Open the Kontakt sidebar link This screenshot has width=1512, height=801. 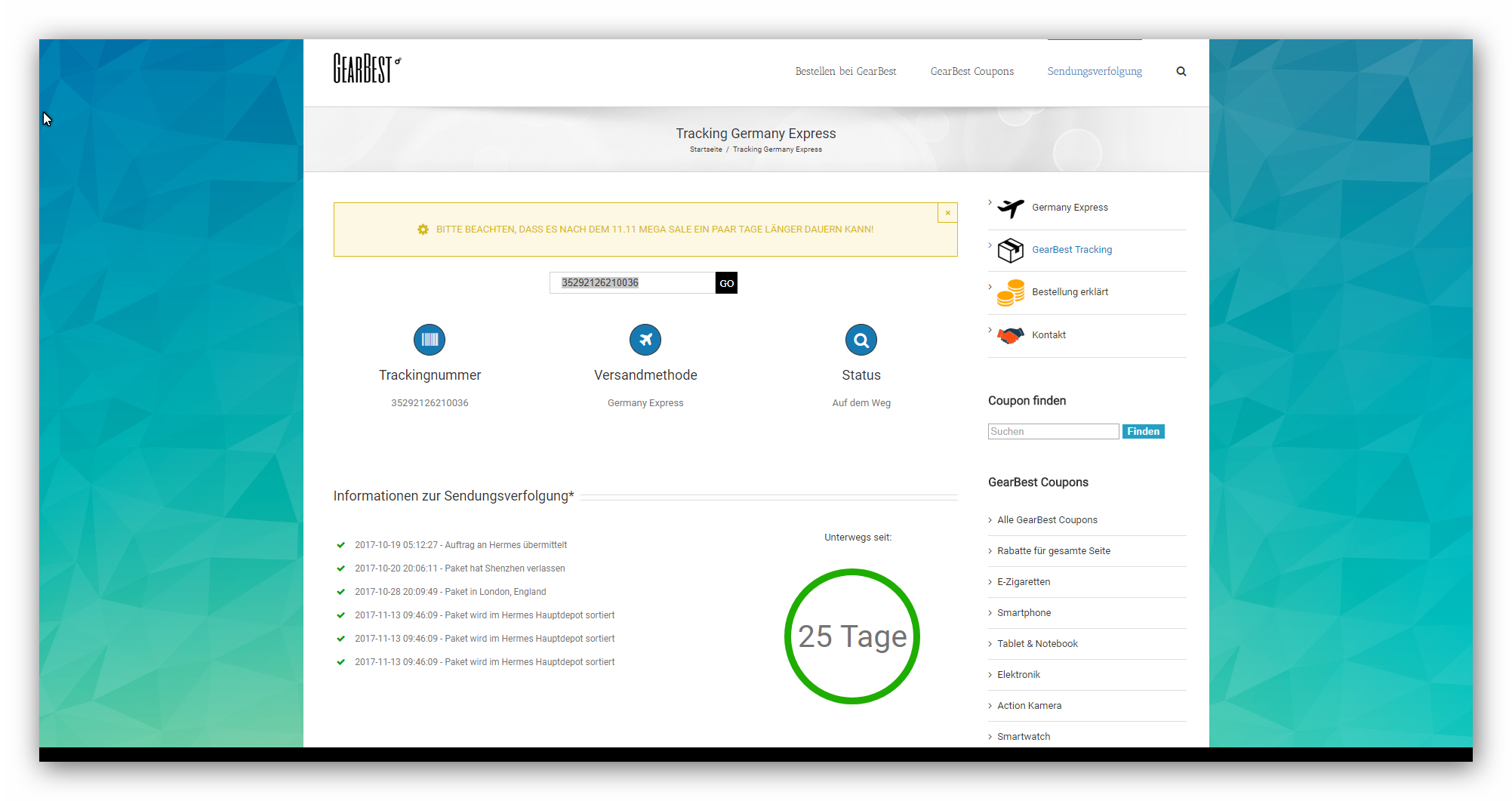point(1049,335)
